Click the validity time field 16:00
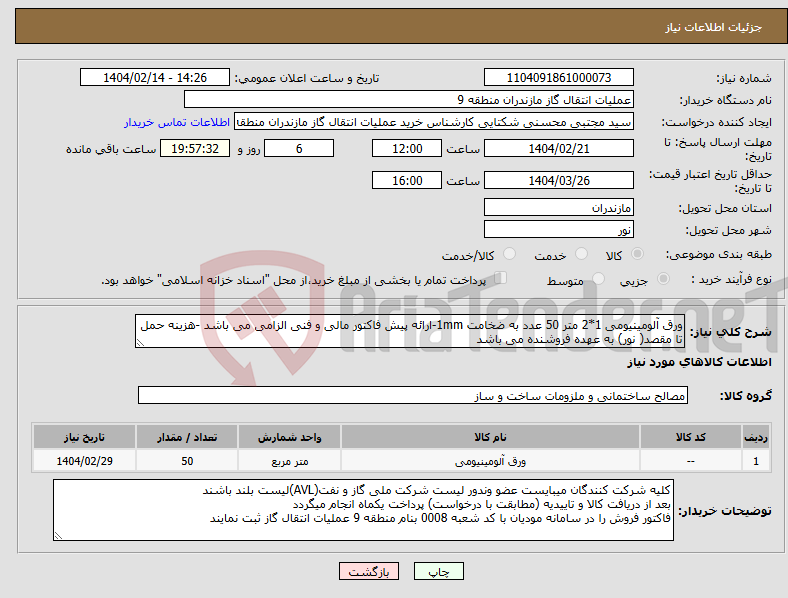788x598 pixels. click(407, 180)
